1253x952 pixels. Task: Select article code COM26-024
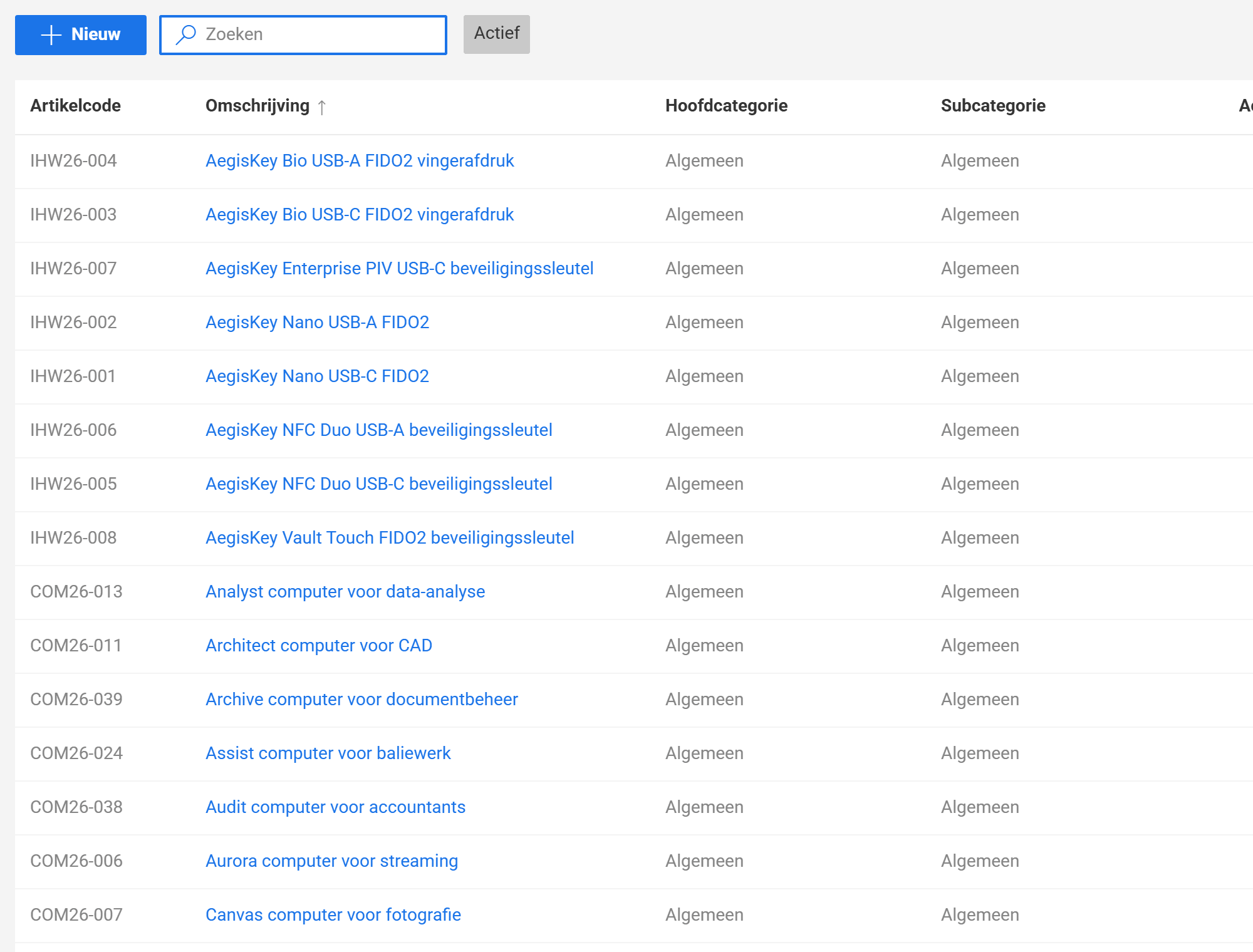[x=76, y=753]
